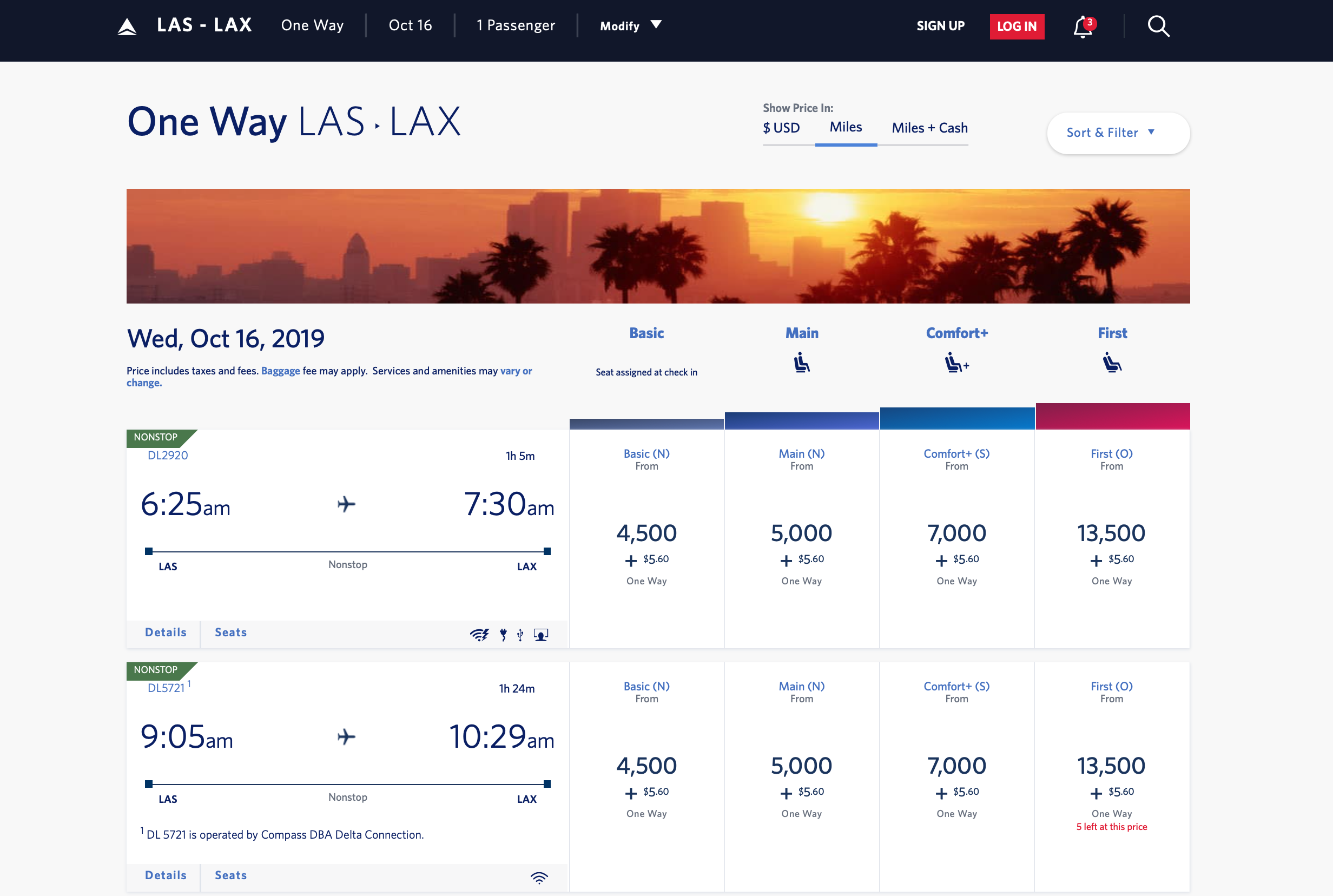
Task: Click the Comfort+ column header
Action: click(956, 333)
